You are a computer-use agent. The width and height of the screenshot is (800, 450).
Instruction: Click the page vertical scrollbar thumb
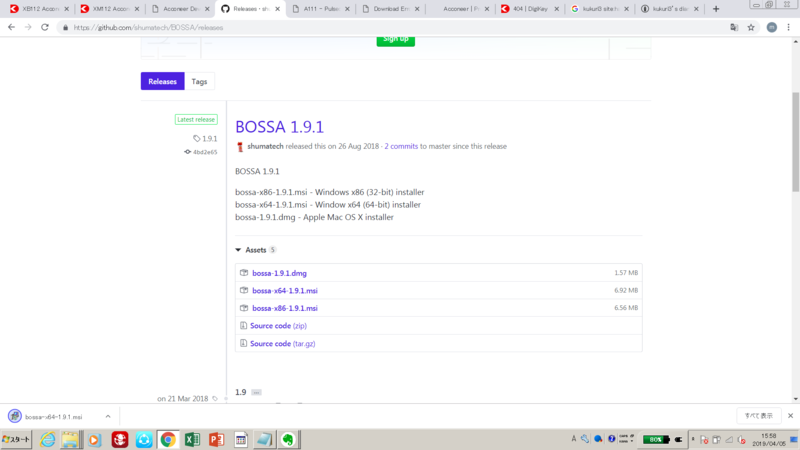pos(795,142)
